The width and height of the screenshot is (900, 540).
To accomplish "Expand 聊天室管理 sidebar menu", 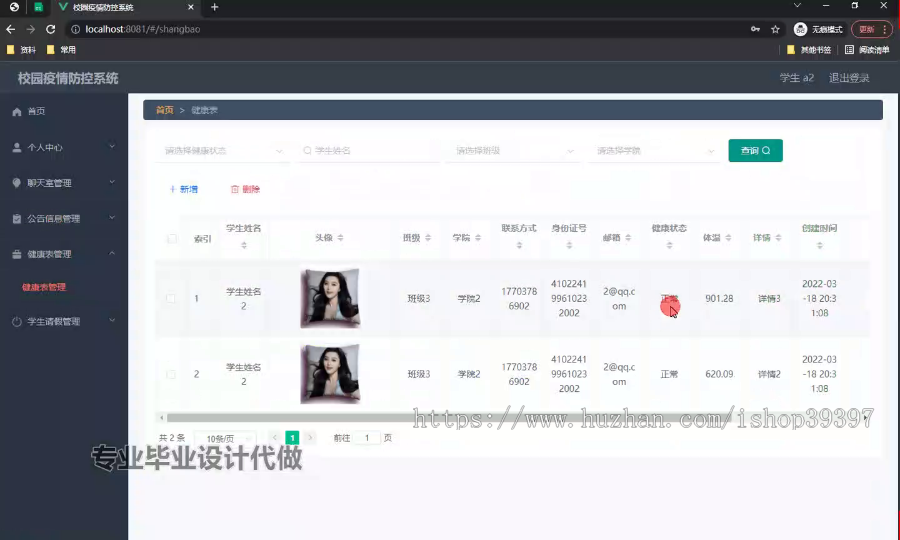I will 63,183.
